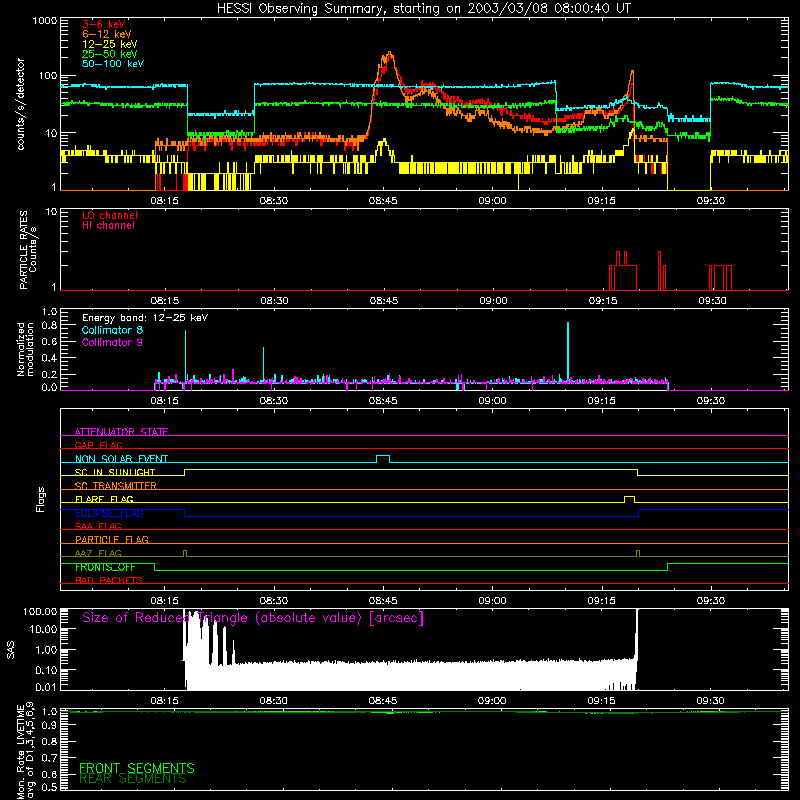
Task: Click the 'Mon. Rate LIVETIME' axis label
Action: click(x=21, y=753)
